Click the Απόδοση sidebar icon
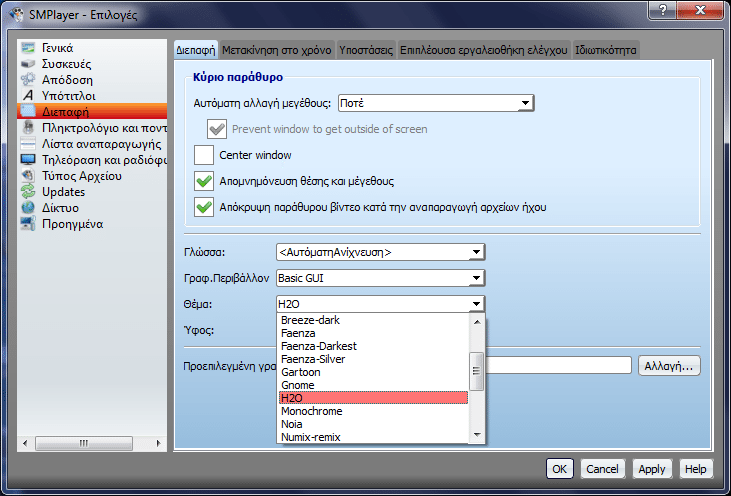731x496 pixels. point(28,80)
